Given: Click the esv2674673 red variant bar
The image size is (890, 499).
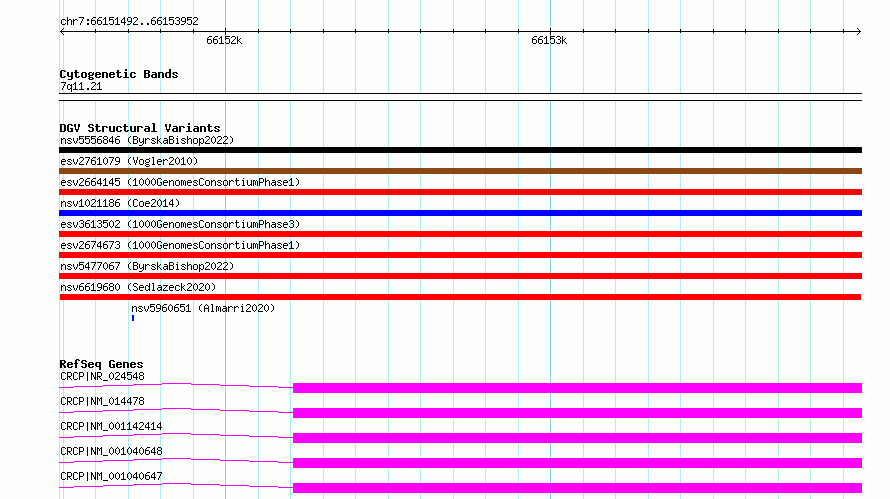Looking at the screenshot, I should click(460, 255).
